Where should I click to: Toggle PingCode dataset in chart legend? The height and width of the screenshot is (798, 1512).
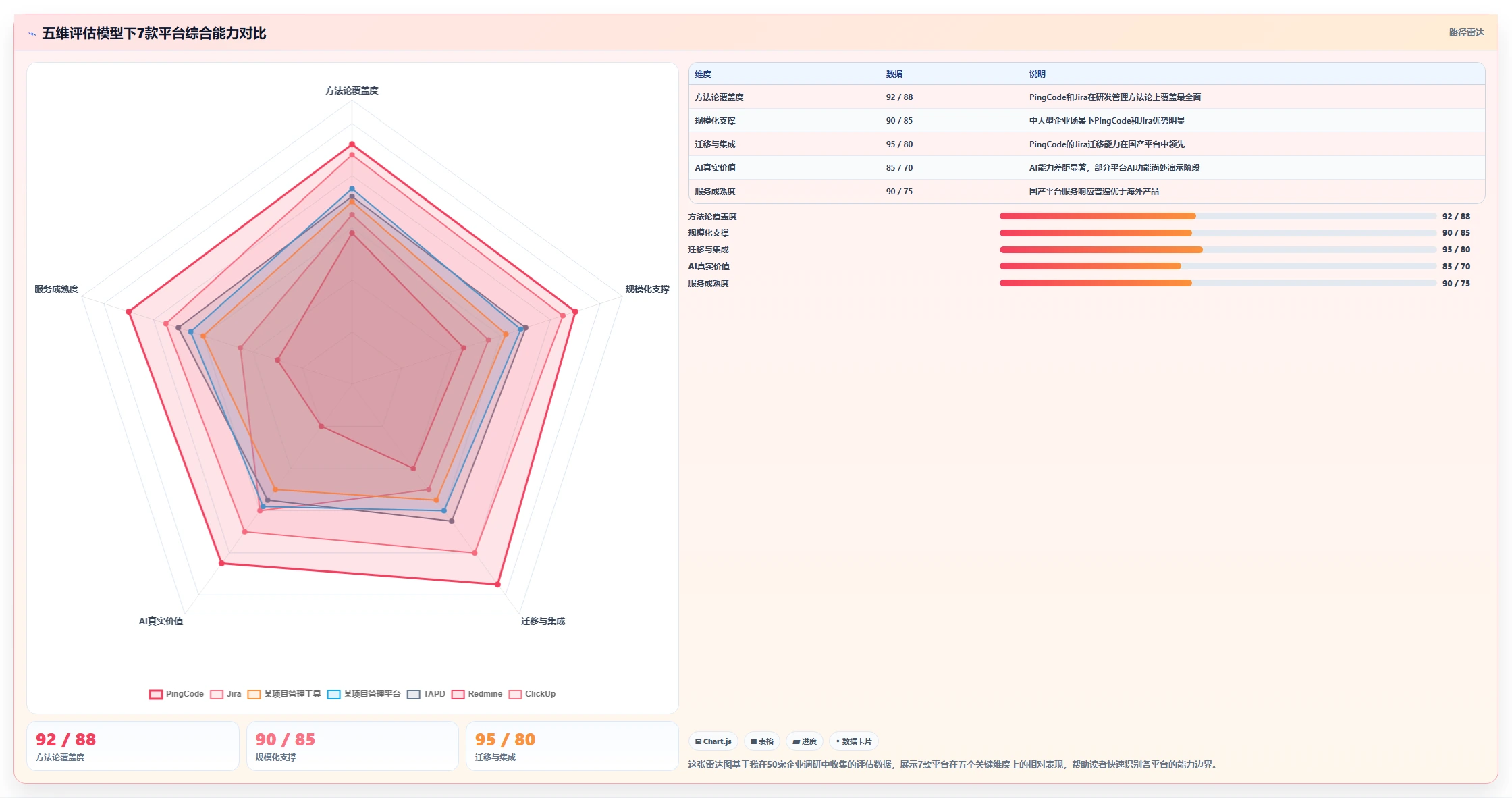tap(176, 694)
